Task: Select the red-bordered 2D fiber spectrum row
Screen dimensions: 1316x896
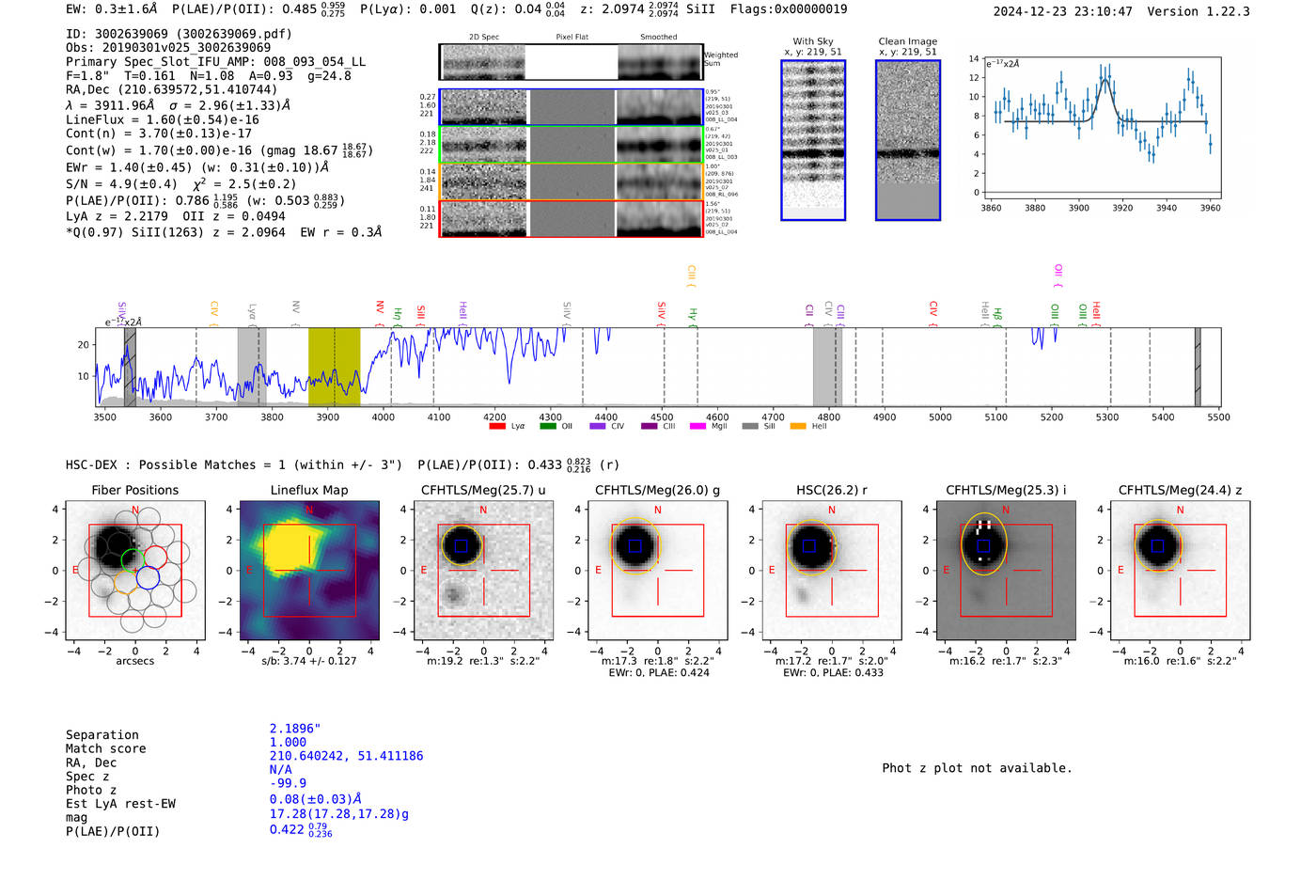Action: tap(572, 218)
